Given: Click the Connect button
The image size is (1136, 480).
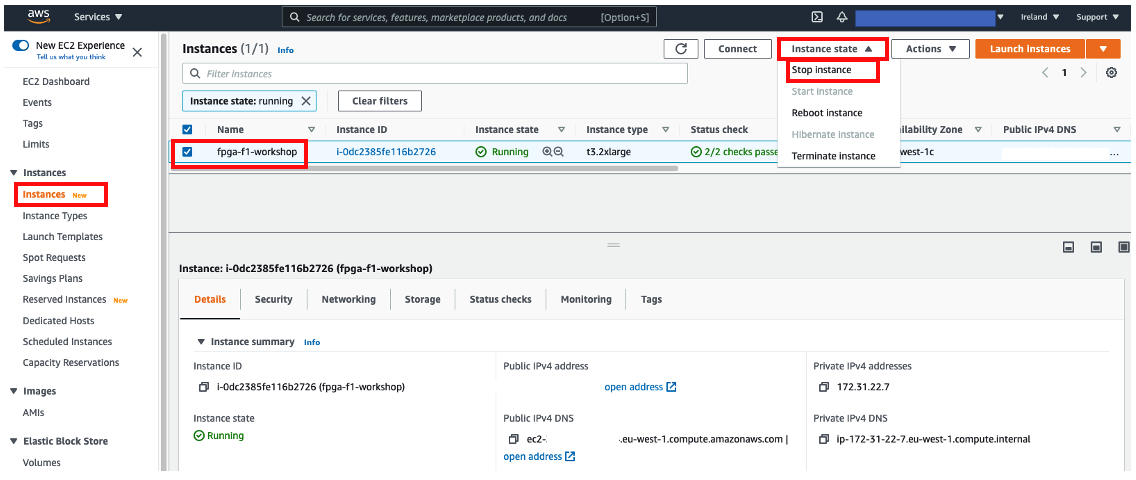Looking at the screenshot, I should click(738, 49).
